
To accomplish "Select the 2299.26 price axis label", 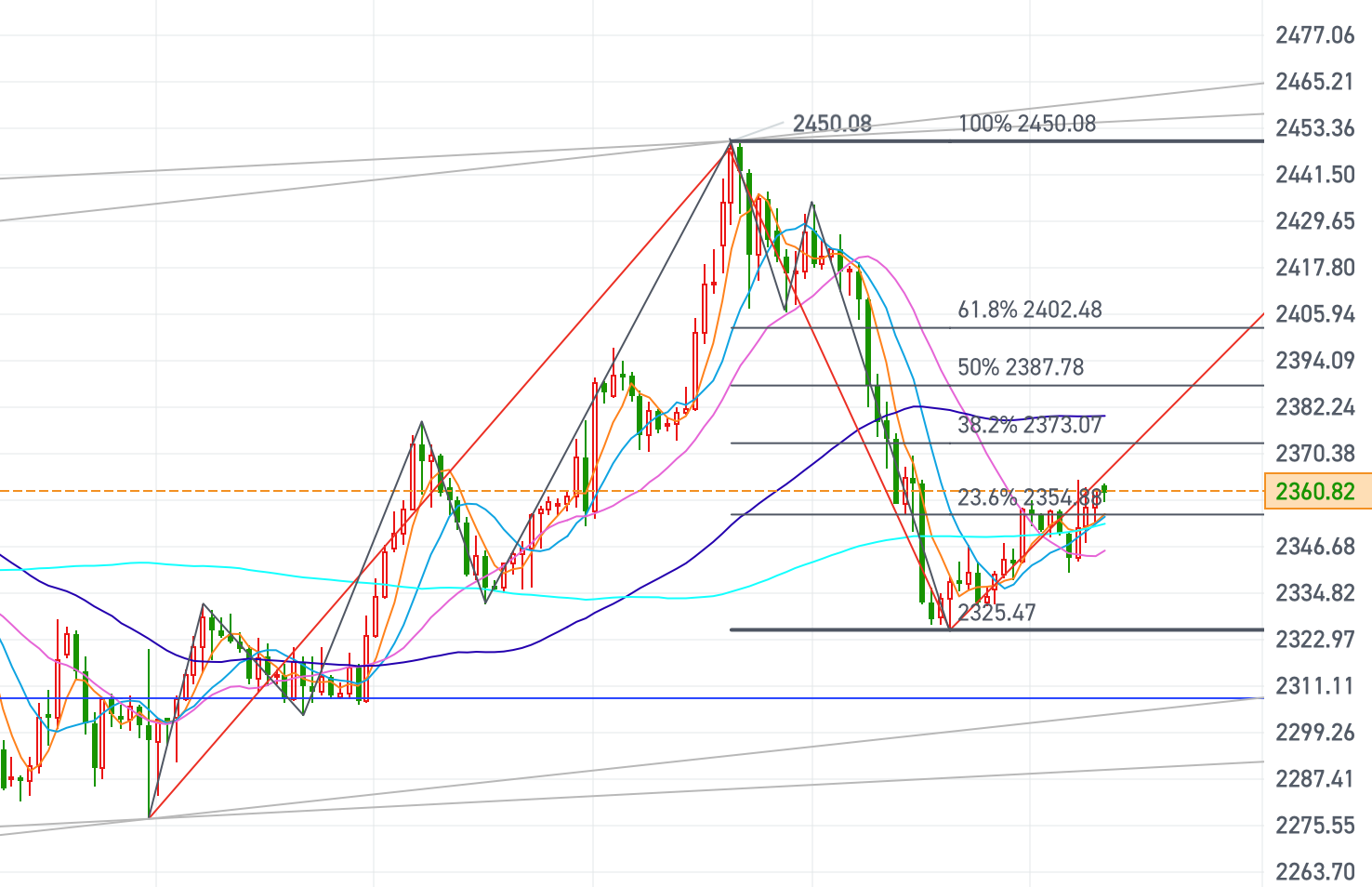I will click(x=1315, y=733).
